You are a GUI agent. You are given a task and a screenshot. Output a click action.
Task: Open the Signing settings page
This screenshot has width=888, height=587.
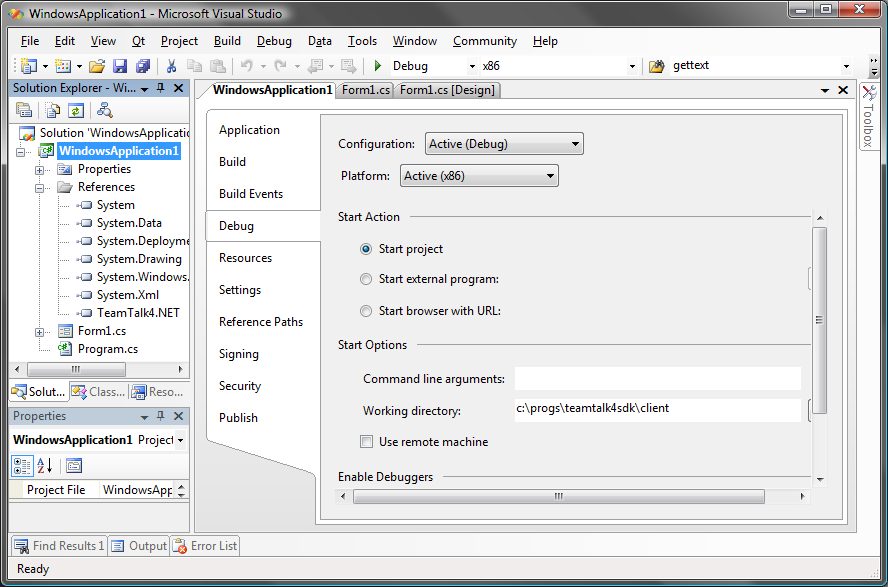(239, 354)
